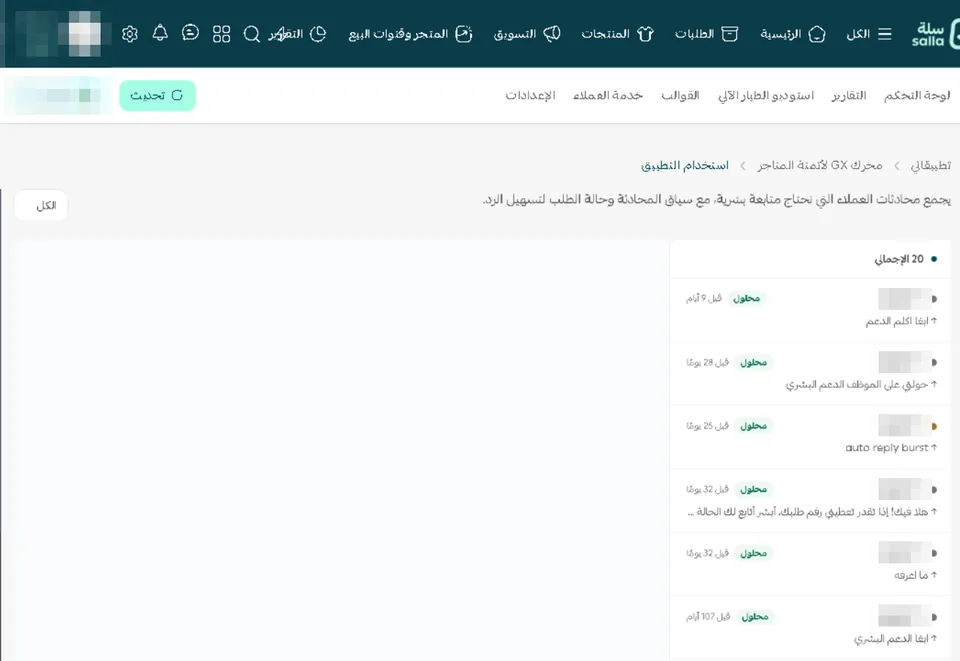
Task: Click the الكل filter button
Action: coord(41,206)
